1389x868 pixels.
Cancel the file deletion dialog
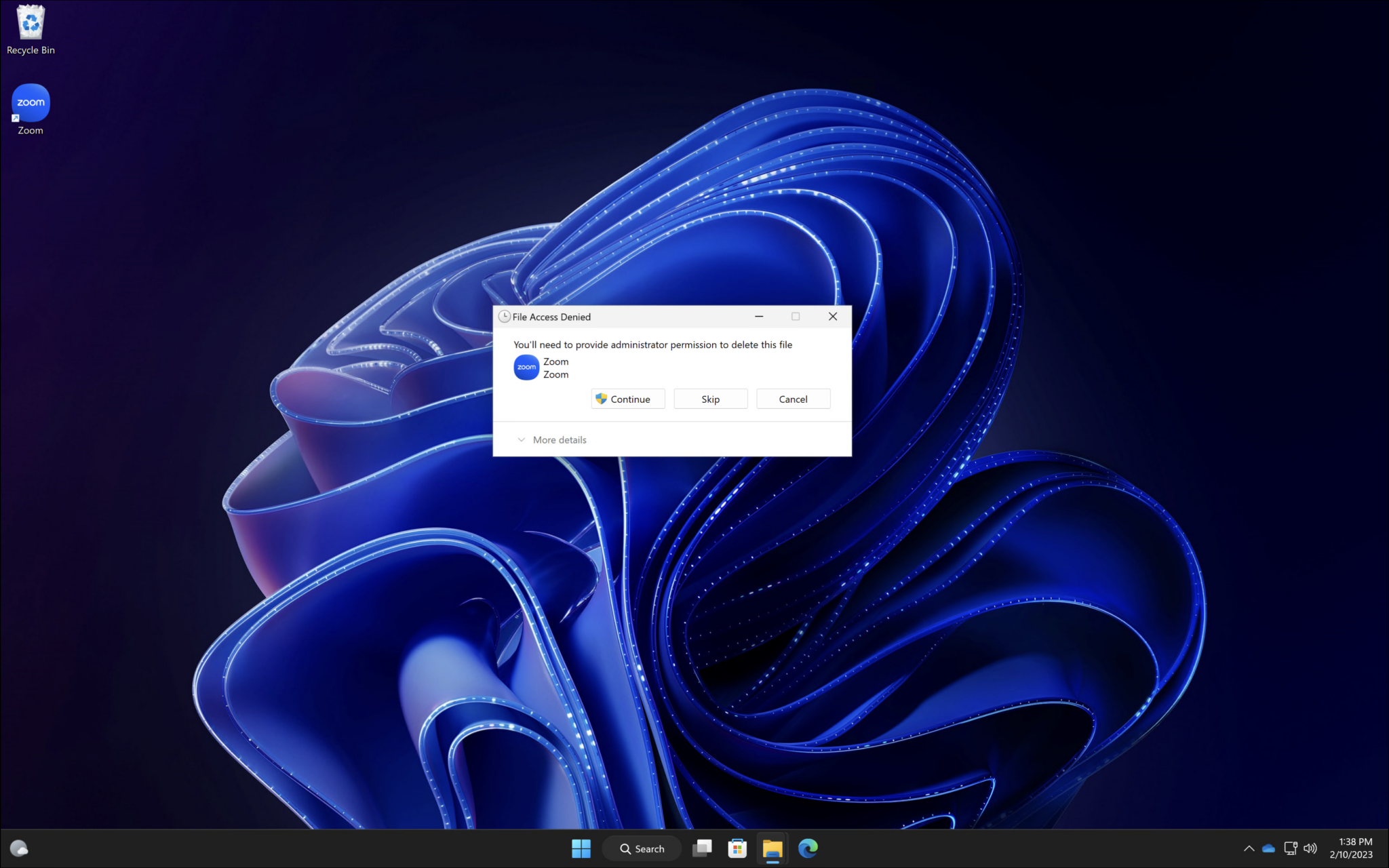click(794, 399)
